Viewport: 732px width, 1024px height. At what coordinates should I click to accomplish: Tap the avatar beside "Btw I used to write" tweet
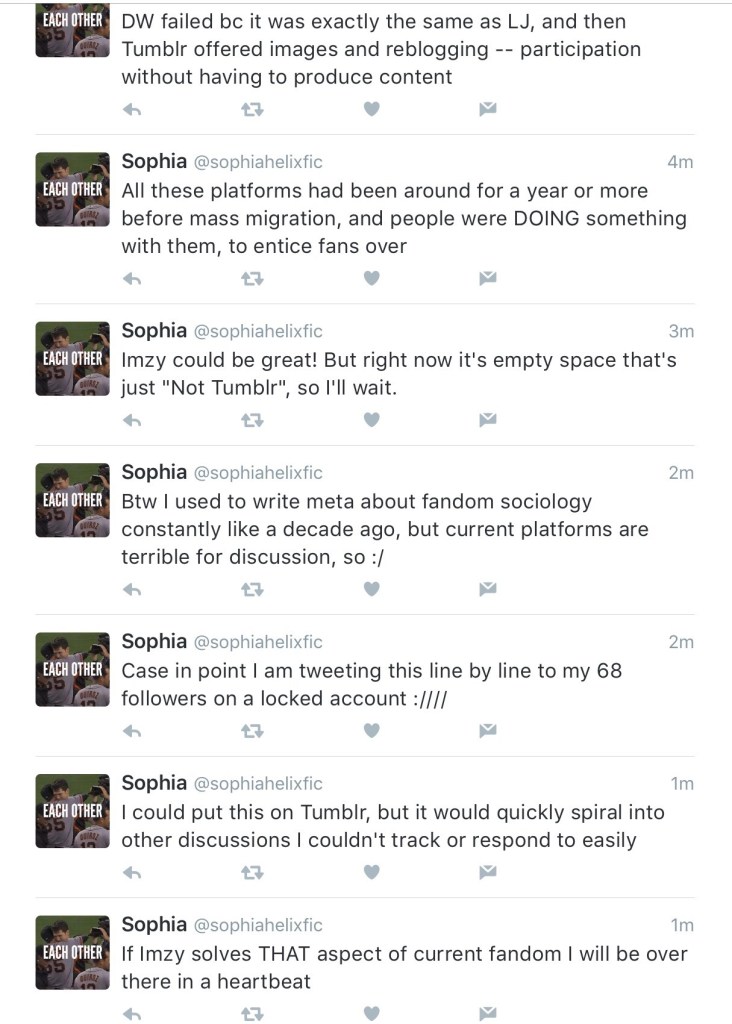[x=73, y=500]
